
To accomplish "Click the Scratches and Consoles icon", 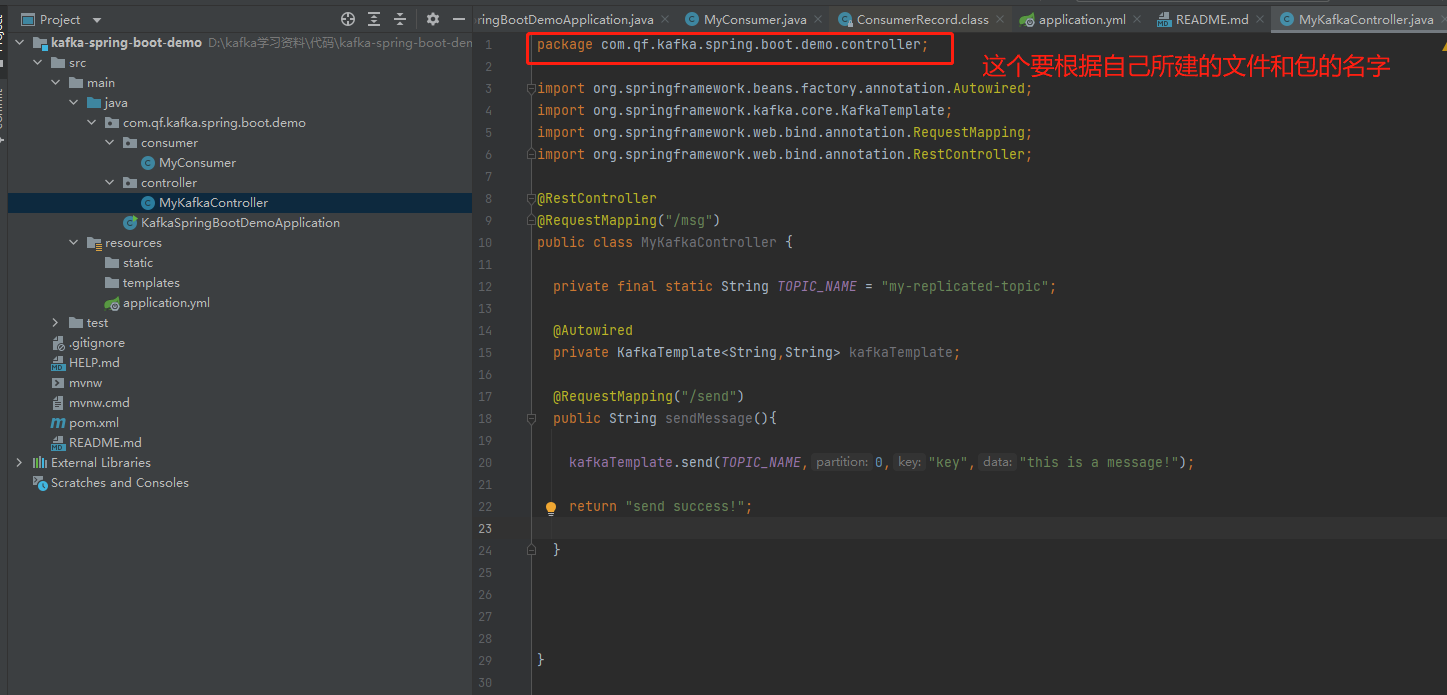I will click(x=40, y=483).
